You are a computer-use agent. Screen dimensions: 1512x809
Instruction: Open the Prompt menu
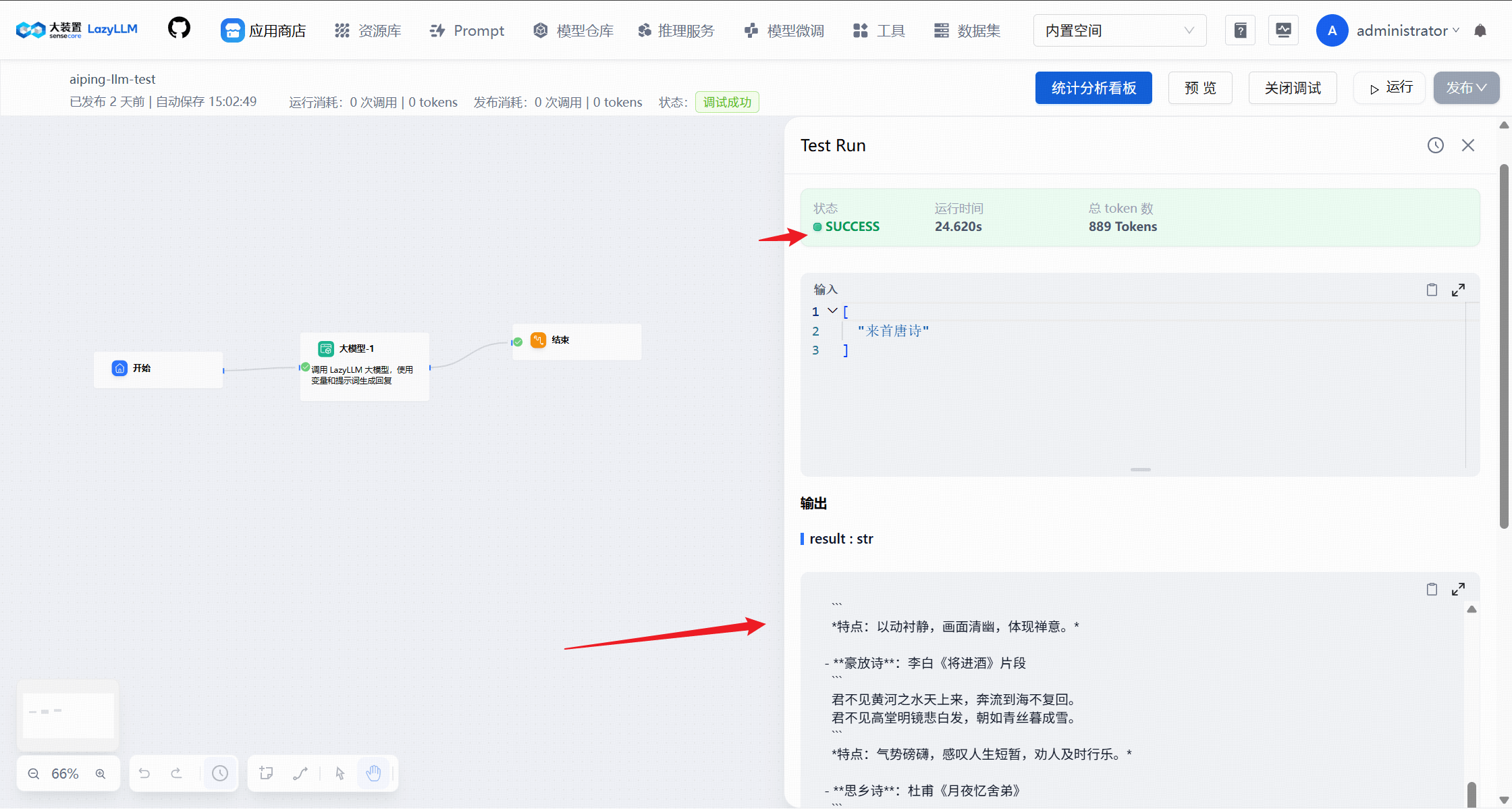467,30
